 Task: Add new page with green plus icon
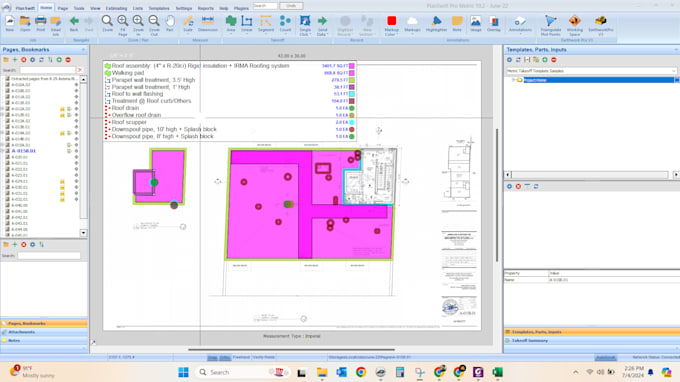pyautogui.click(x=15, y=60)
